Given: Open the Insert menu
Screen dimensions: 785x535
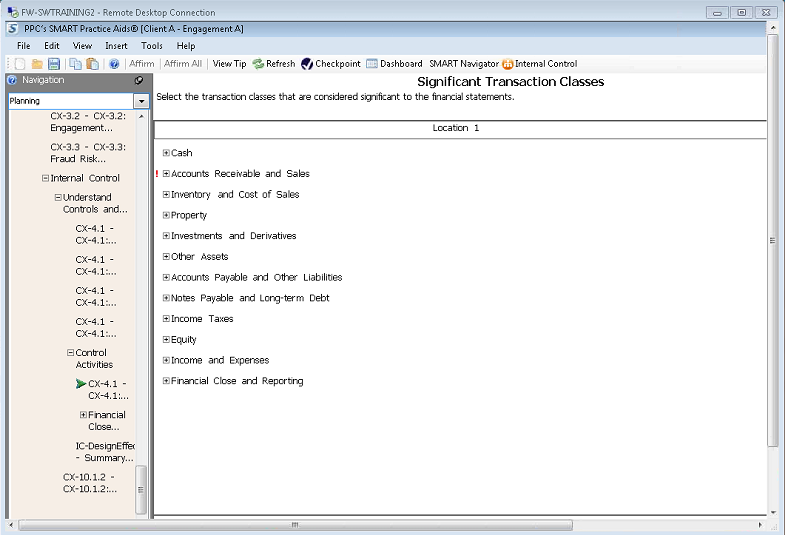Looking at the screenshot, I should 116,46.
